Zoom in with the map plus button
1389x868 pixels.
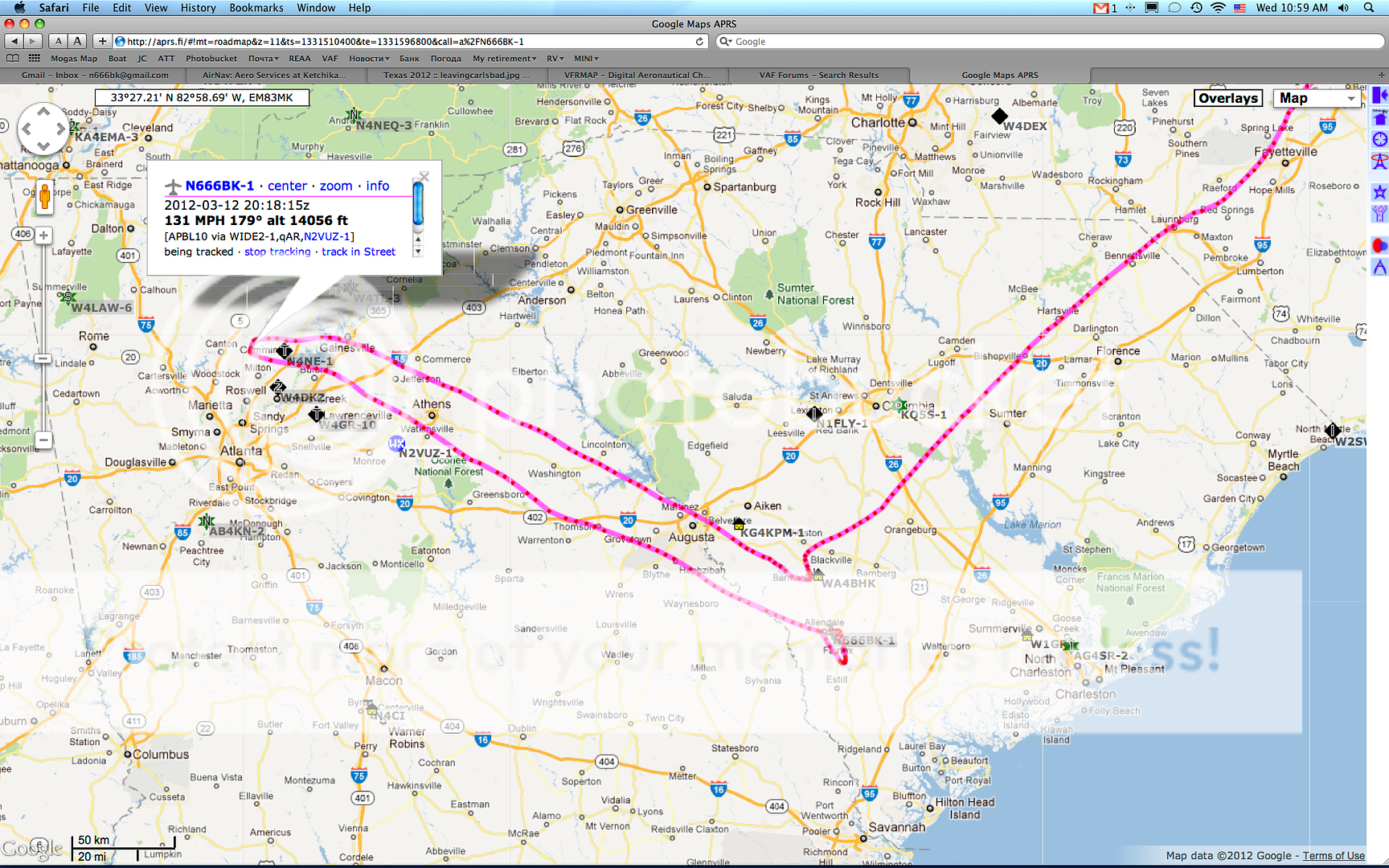click(44, 235)
